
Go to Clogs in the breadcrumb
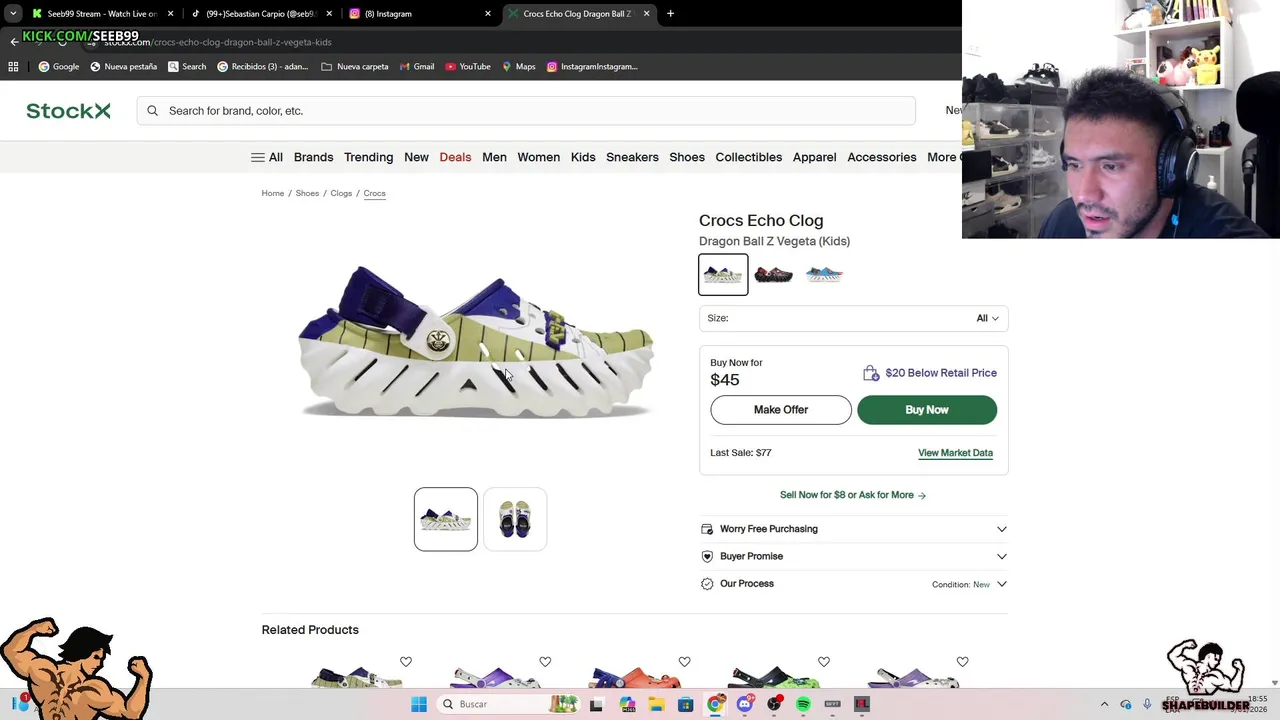[341, 193]
